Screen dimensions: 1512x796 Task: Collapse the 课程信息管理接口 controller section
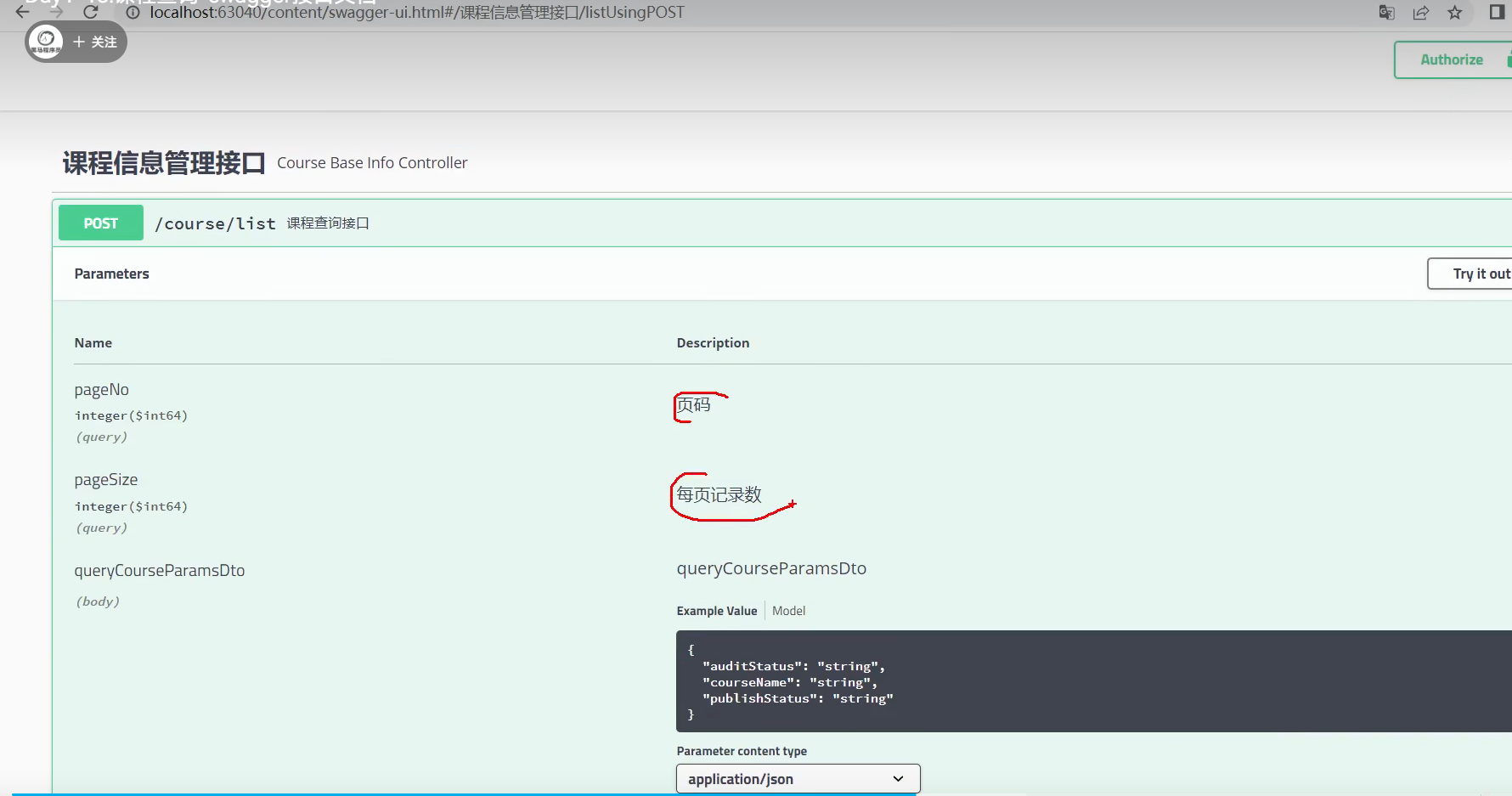click(x=781, y=163)
